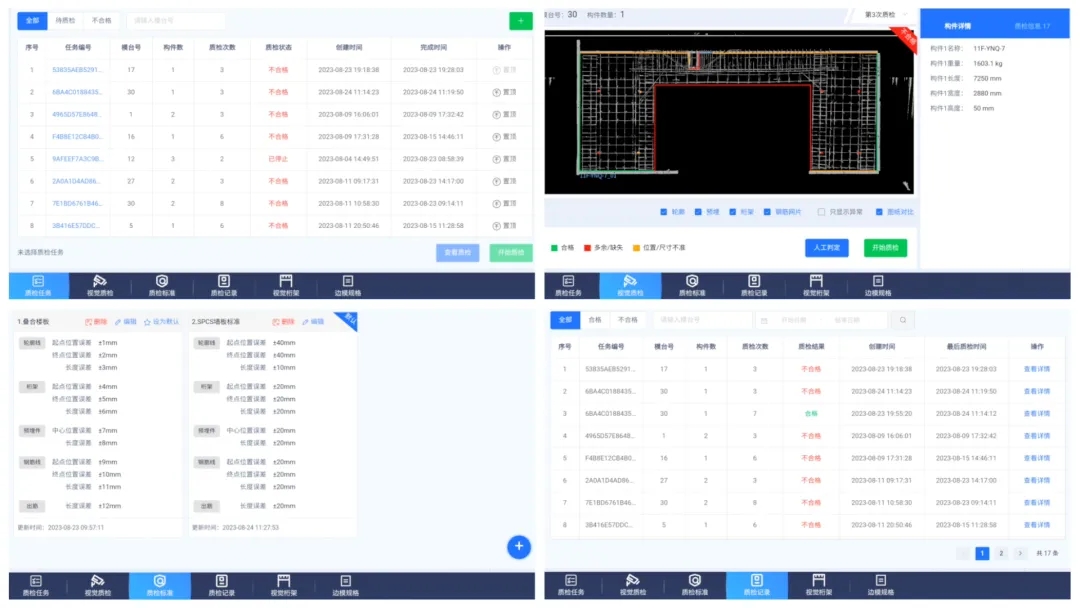Switch to the 待质检 filter tab
The image size is (1080, 608).
[65, 20]
